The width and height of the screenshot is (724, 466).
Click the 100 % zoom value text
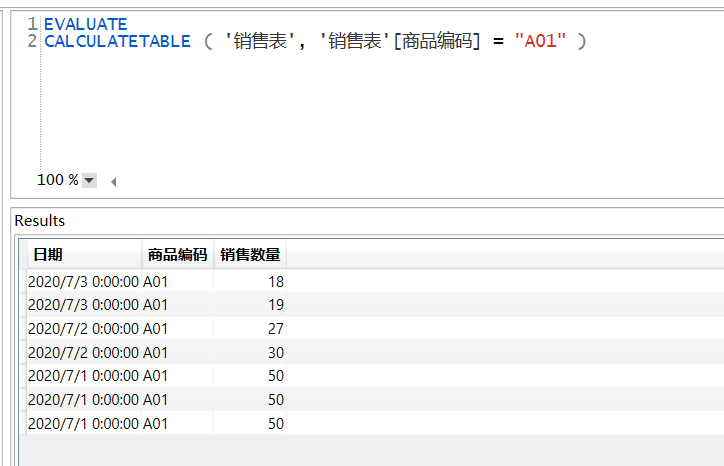pos(58,180)
